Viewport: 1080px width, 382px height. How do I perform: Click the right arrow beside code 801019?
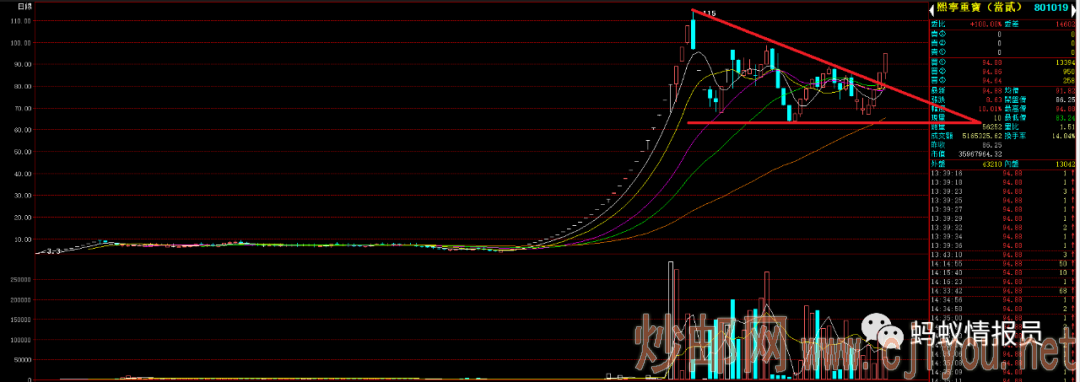pyautogui.click(x=1074, y=10)
